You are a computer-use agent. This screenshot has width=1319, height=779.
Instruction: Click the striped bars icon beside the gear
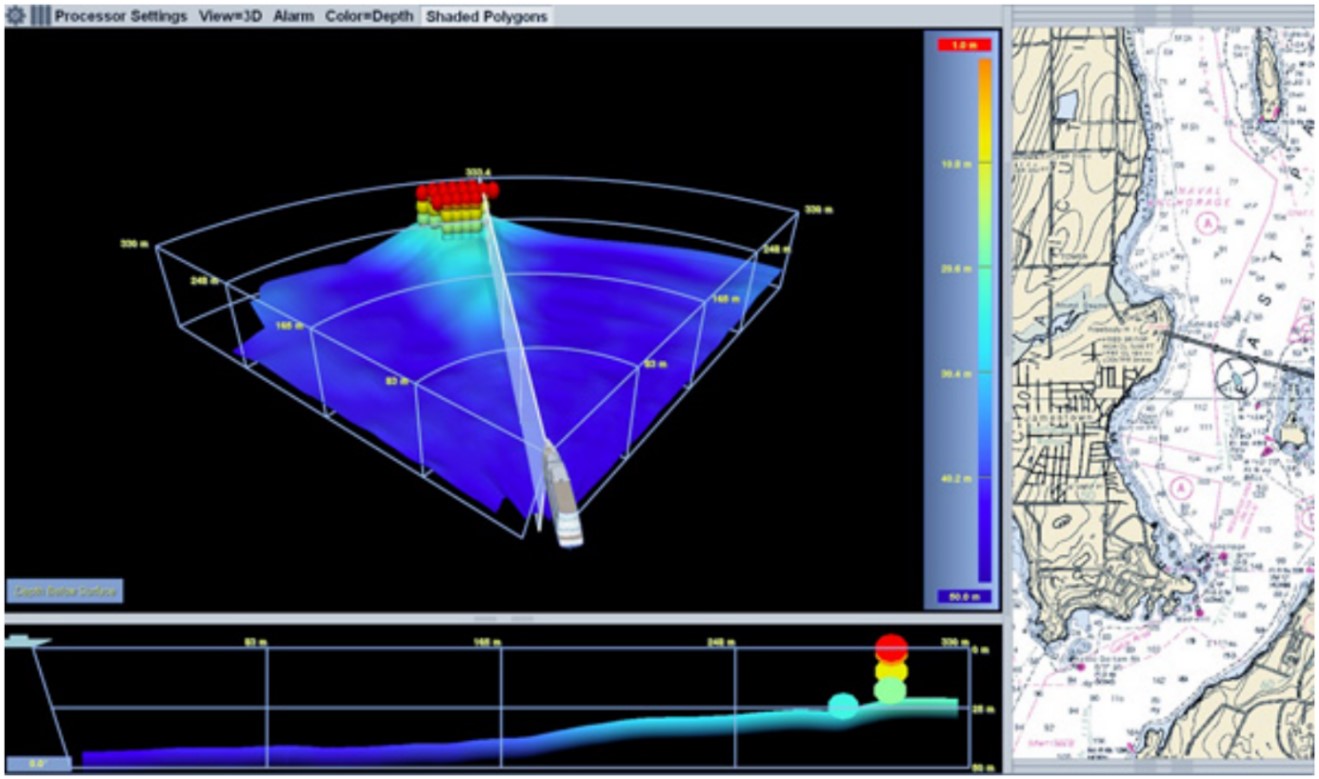tap(39, 17)
